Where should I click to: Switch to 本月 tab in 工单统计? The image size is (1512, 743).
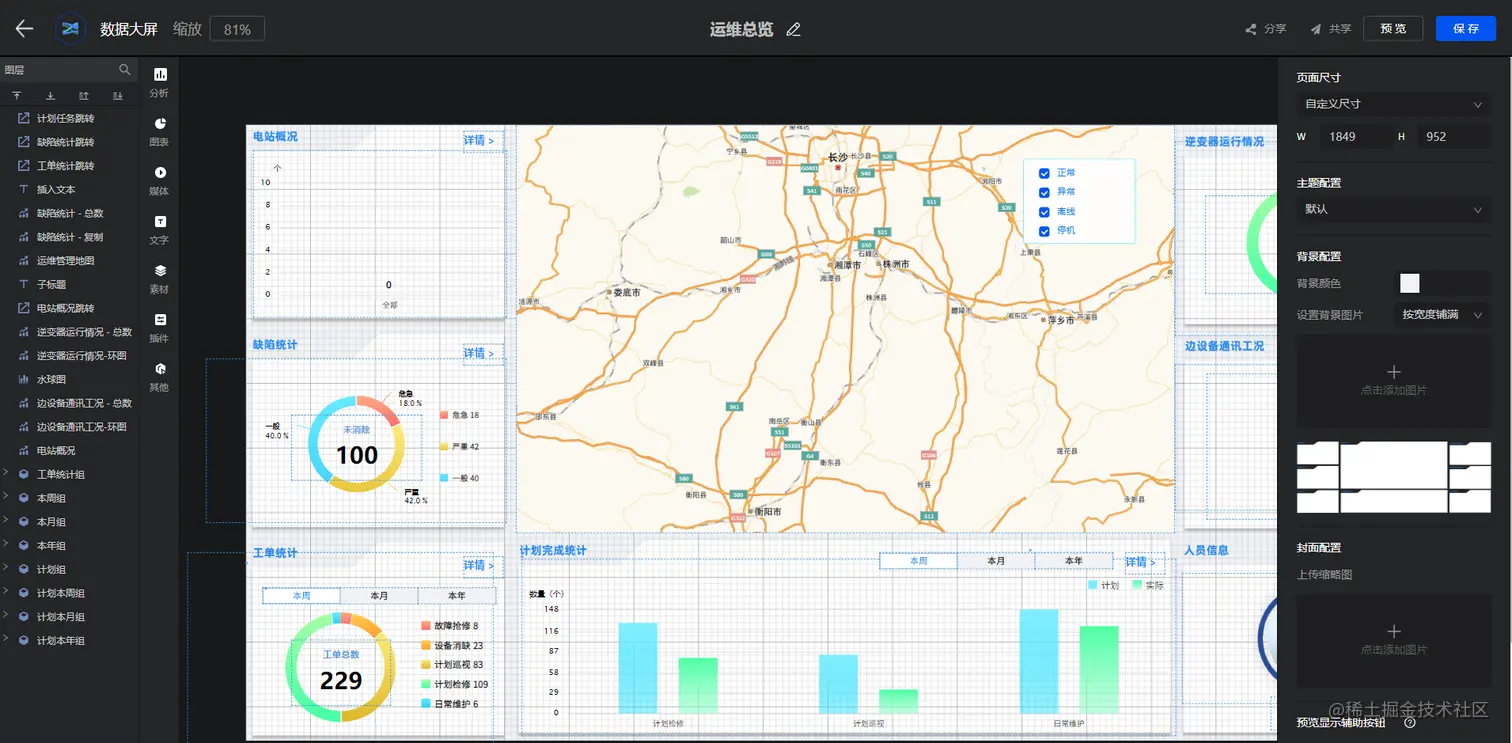point(379,596)
